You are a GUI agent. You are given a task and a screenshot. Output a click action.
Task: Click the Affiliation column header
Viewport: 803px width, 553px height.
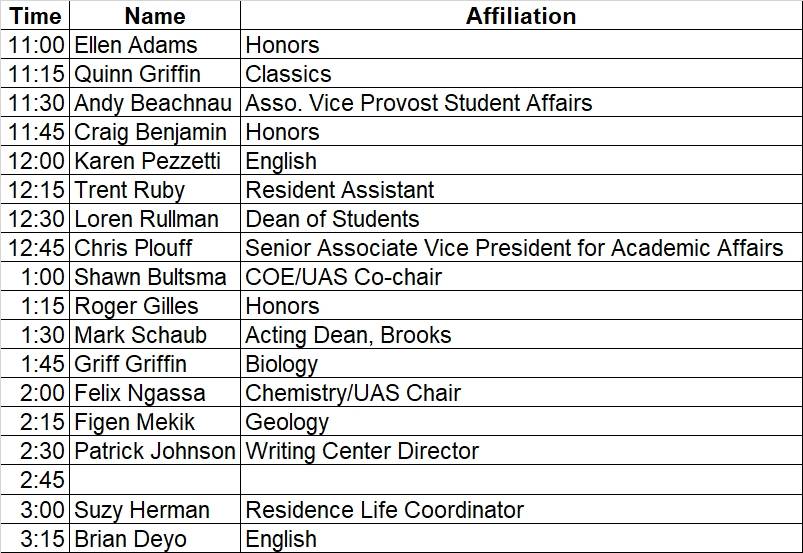tap(520, 16)
